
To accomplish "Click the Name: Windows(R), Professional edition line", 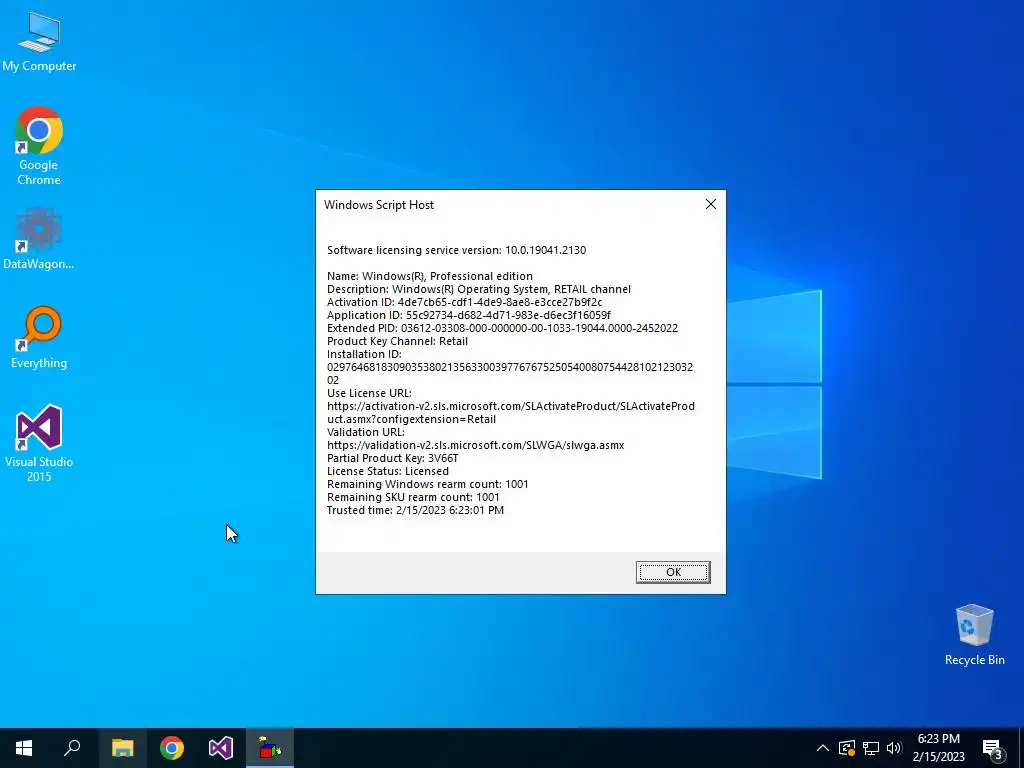I will pyautogui.click(x=430, y=276).
